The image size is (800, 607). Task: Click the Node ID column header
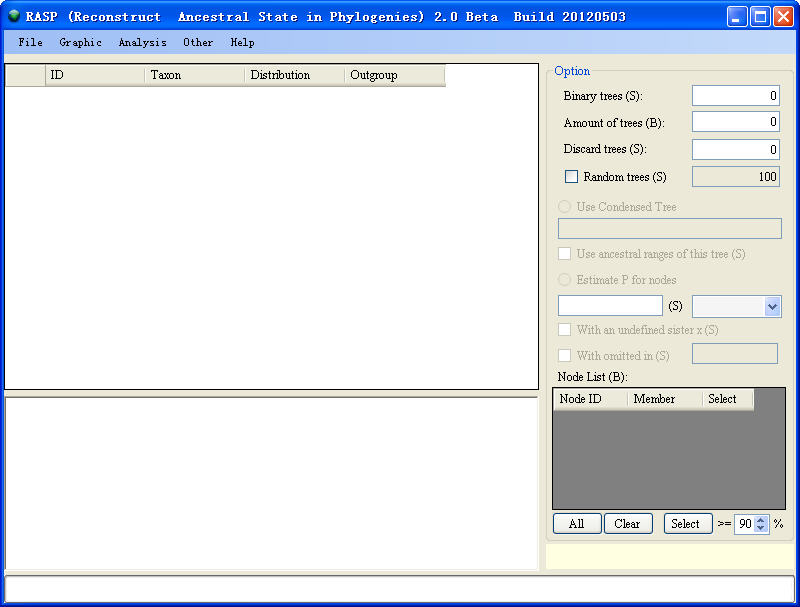pyautogui.click(x=590, y=399)
